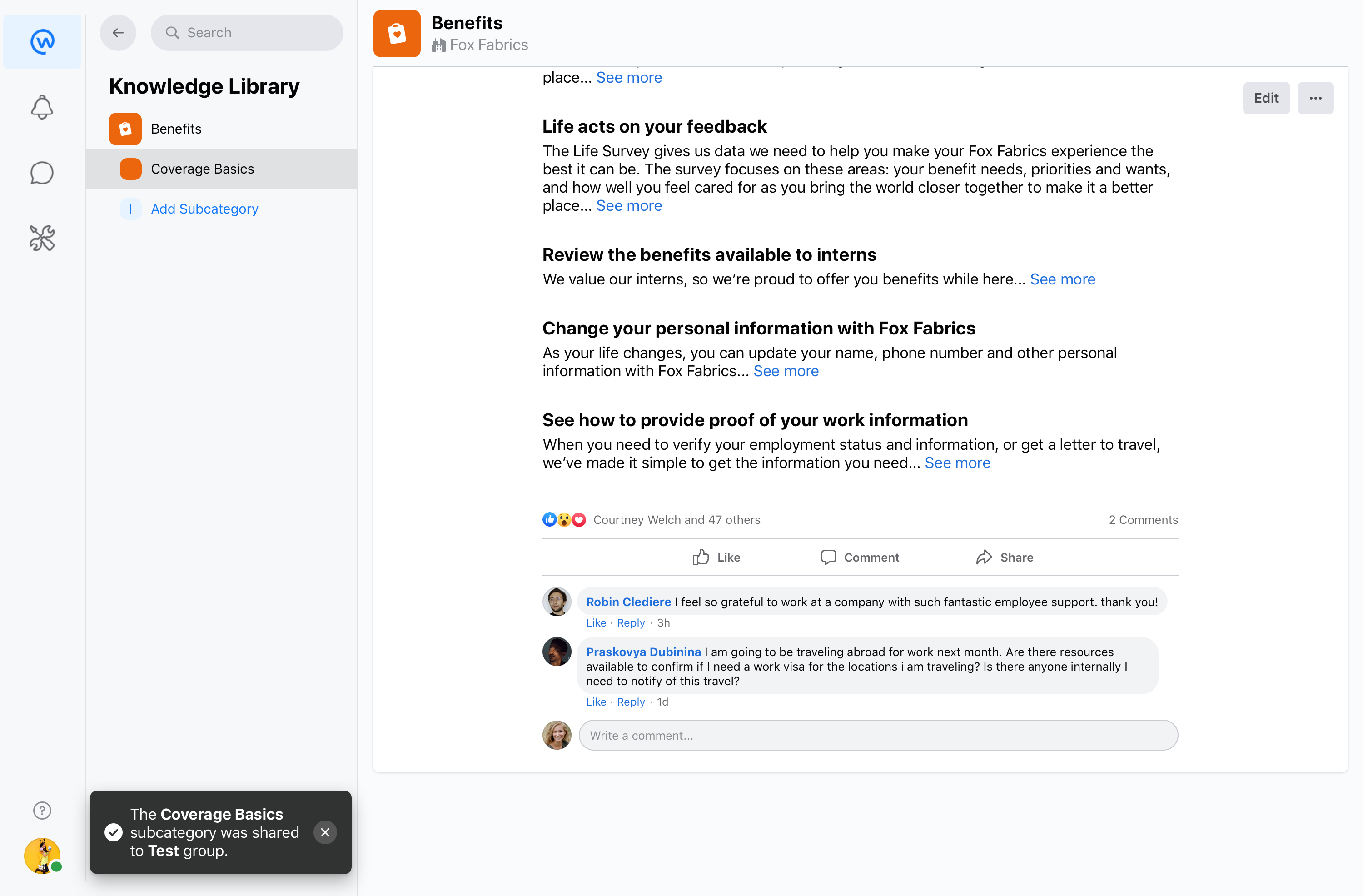This screenshot has width=1363, height=896.
Task: Open the chat bubble icon in sidebar
Action: click(42, 173)
